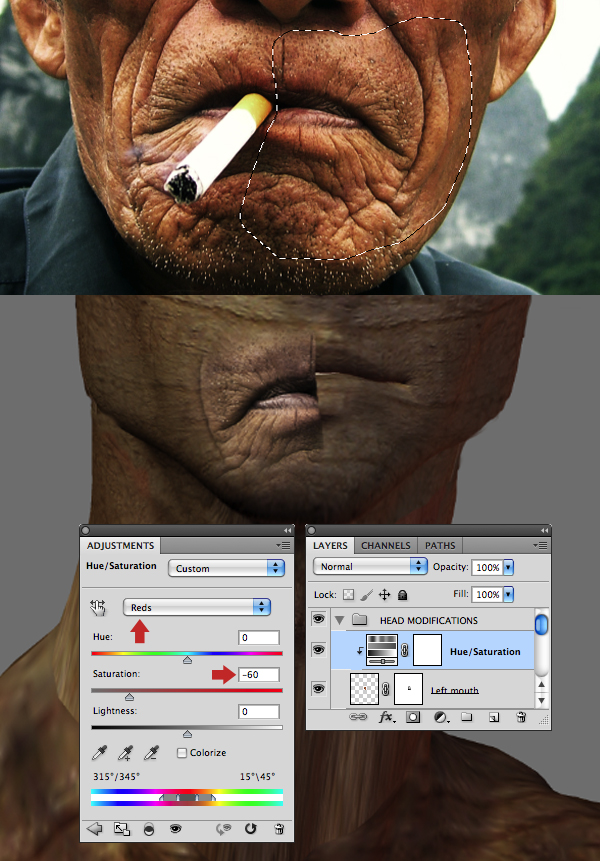Clip adjustment to layer circle icon
The width and height of the screenshot is (600, 861).
coord(149,829)
